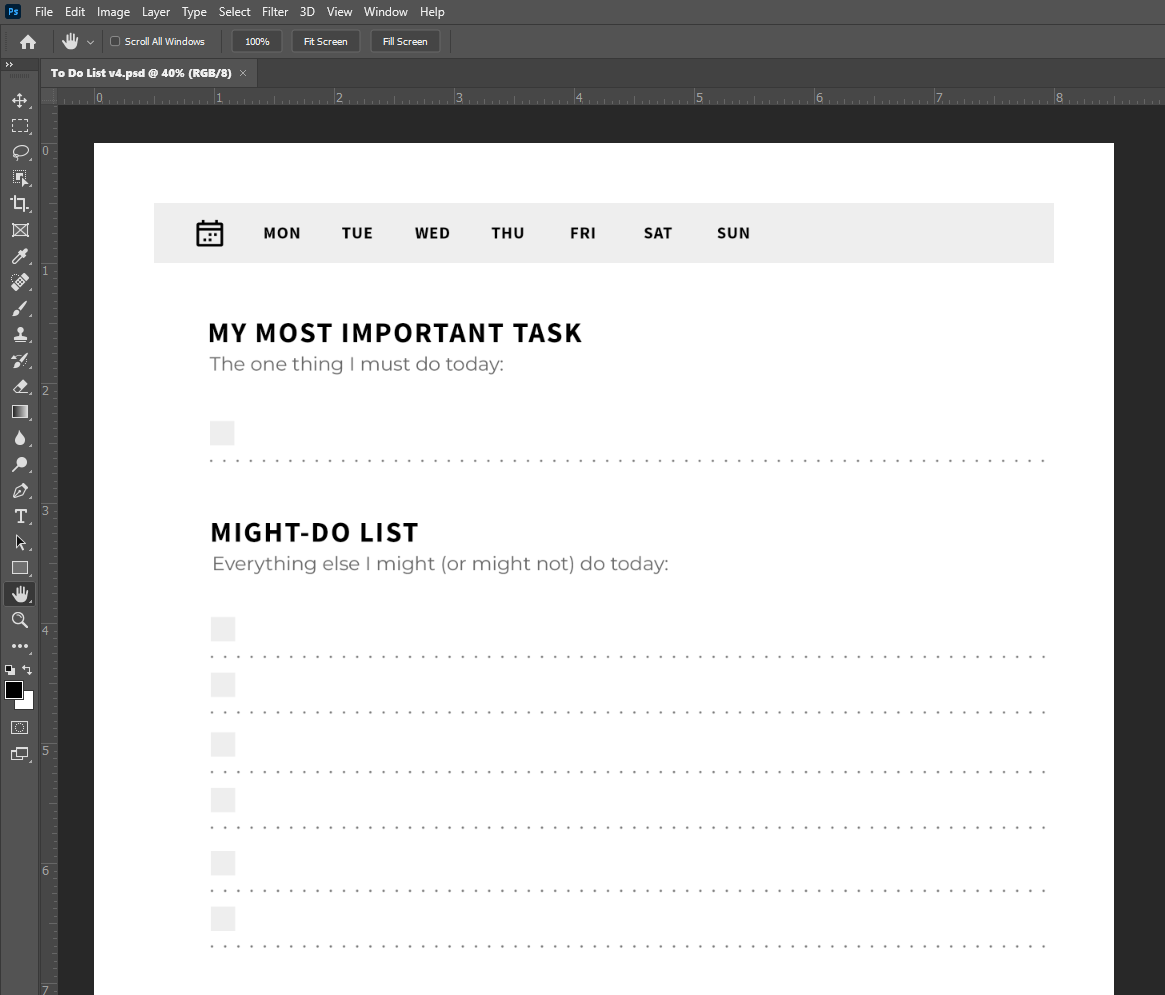Switch to To Do List v4.psd tab
The image size is (1165, 995).
tap(141, 73)
